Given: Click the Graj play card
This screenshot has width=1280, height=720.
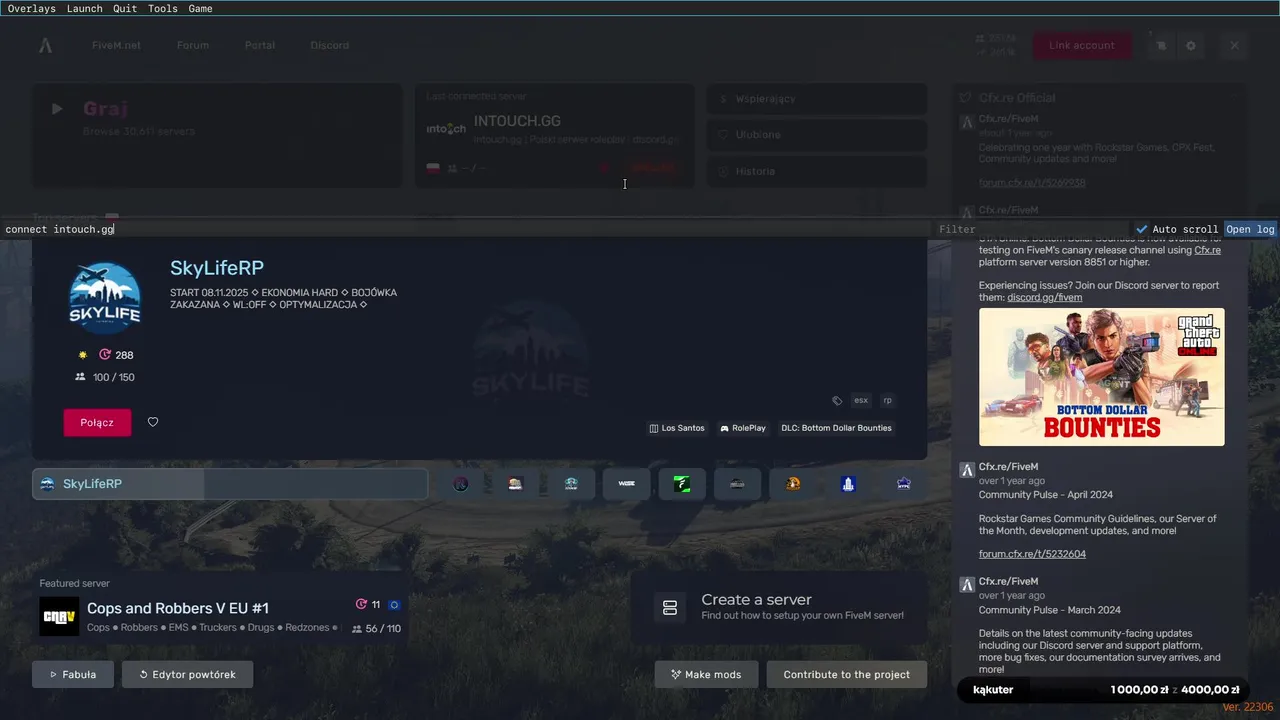Looking at the screenshot, I should click(x=217, y=135).
